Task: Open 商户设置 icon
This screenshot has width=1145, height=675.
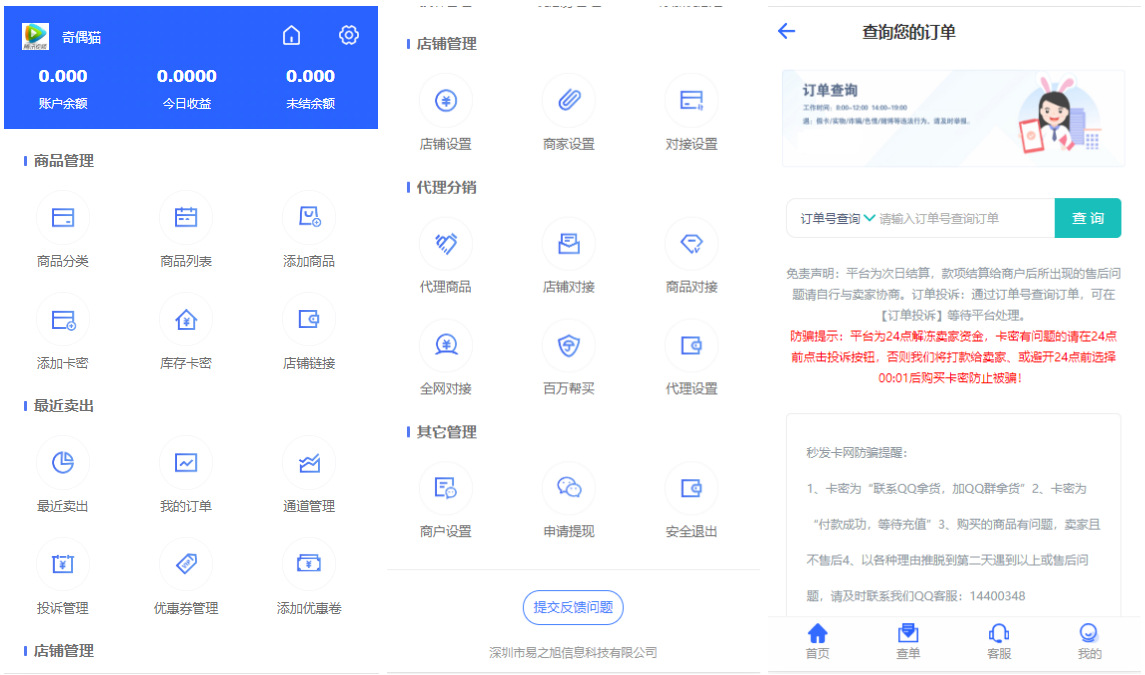Action: (x=445, y=487)
